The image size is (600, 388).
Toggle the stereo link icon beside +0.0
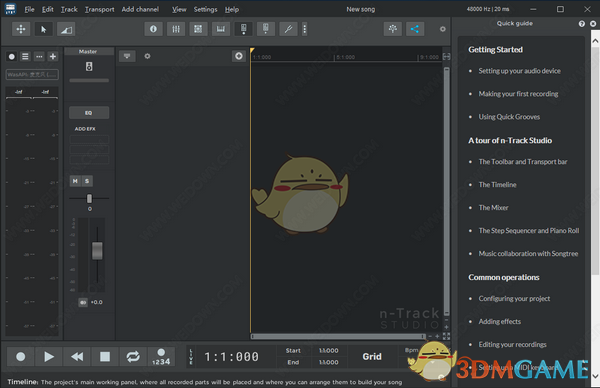click(83, 302)
